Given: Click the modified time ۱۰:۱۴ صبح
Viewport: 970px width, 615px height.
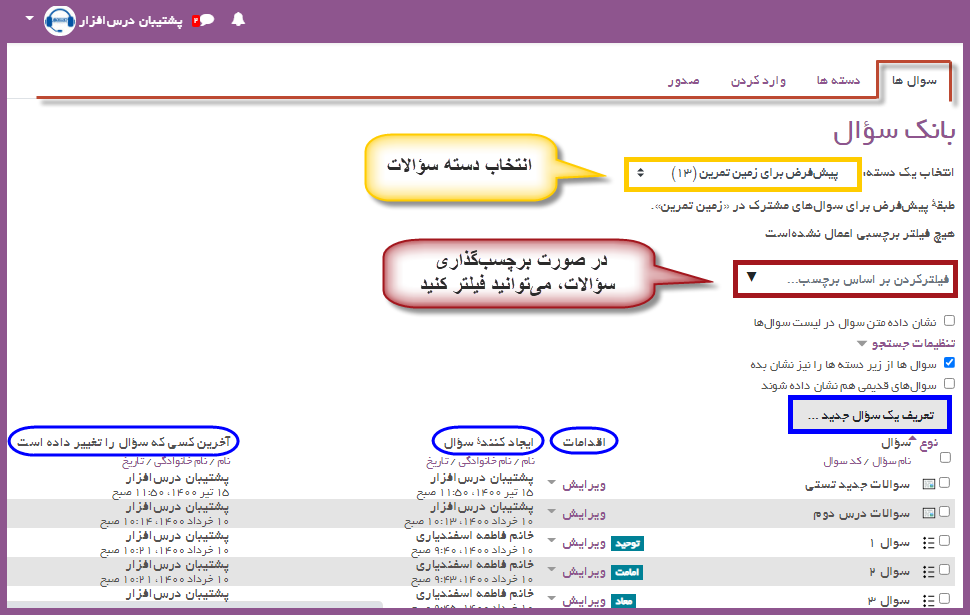Looking at the screenshot, I should (x=124, y=522).
